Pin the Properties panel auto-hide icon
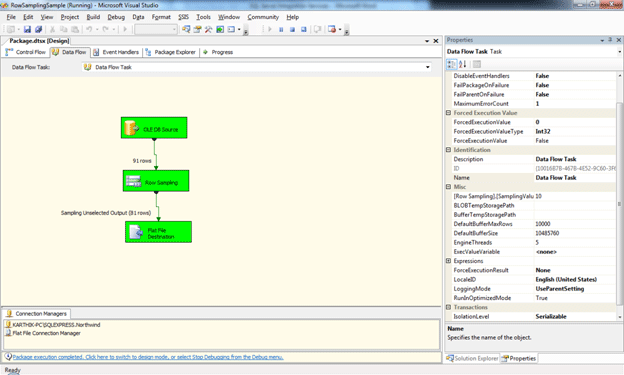Viewport: 624px width, 375px height. pos(610,40)
